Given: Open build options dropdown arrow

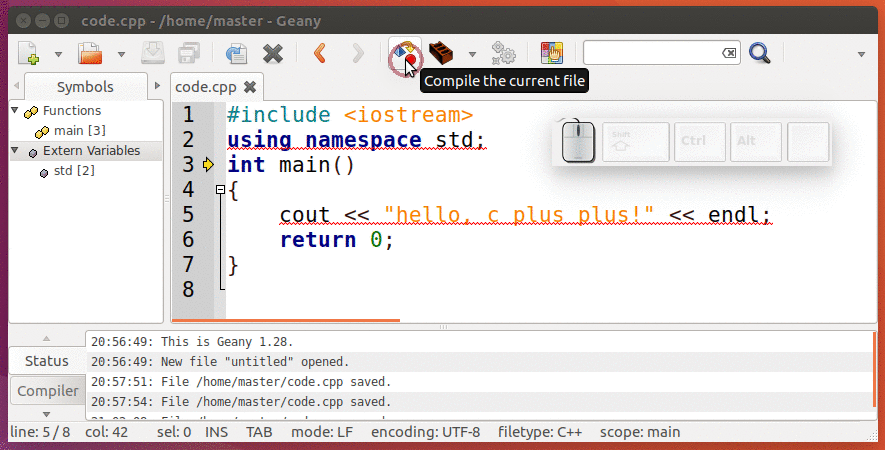Looking at the screenshot, I should (x=472, y=54).
